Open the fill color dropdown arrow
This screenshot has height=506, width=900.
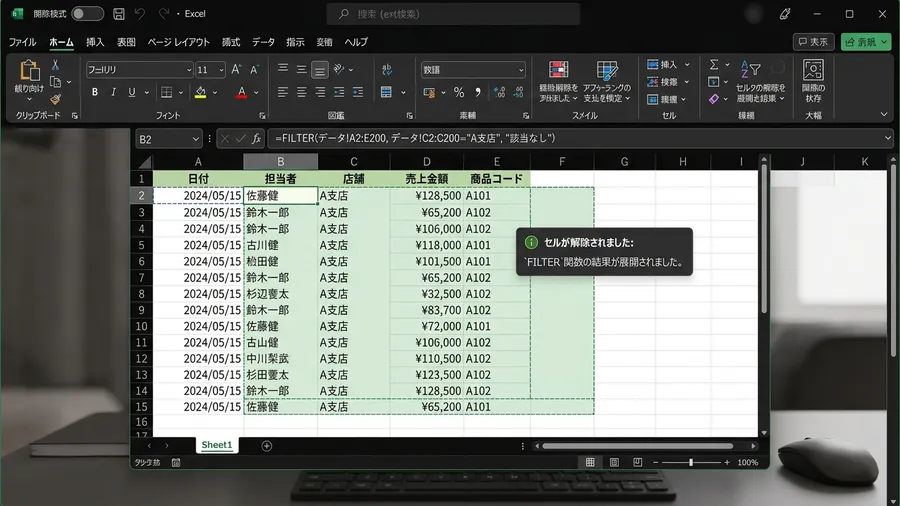pyautogui.click(x=215, y=92)
